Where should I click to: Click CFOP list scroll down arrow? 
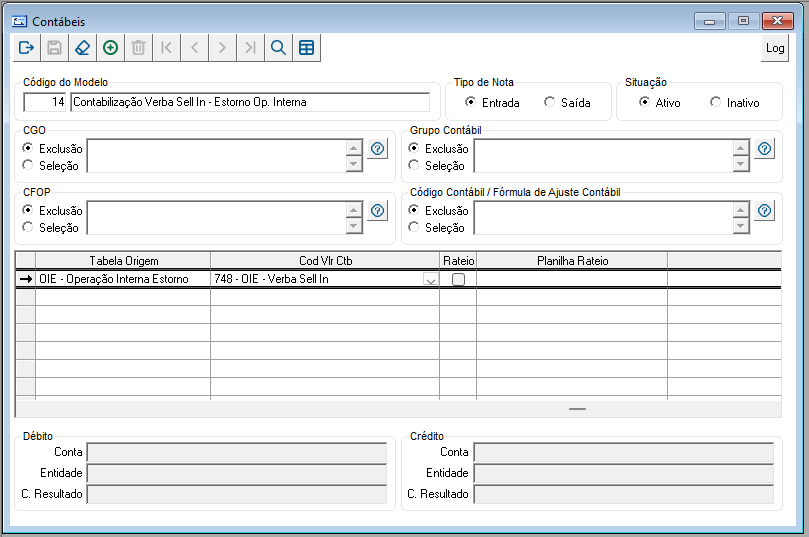(x=354, y=226)
